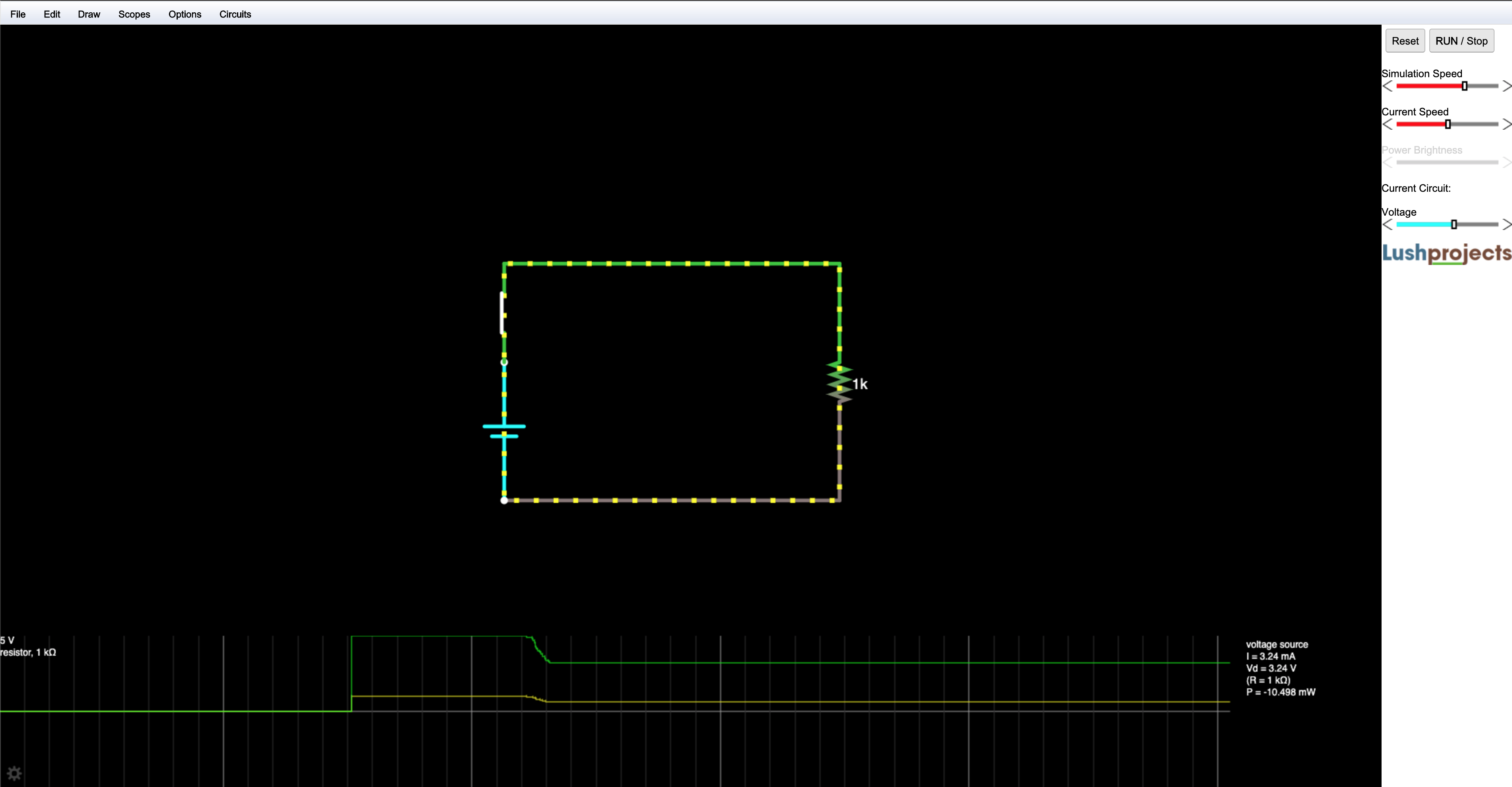Toggle the switch in the circuit
Viewport: 1512px width, 787px height.
click(x=503, y=313)
